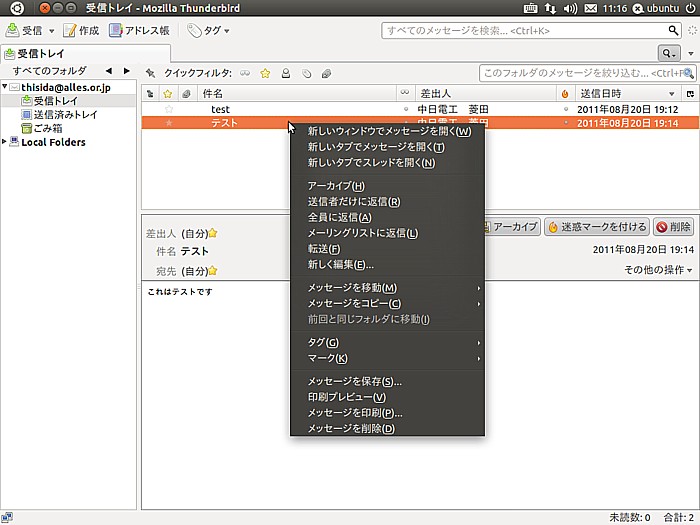
Task: Select ごみ箱 trash folder
Action: pos(42,129)
